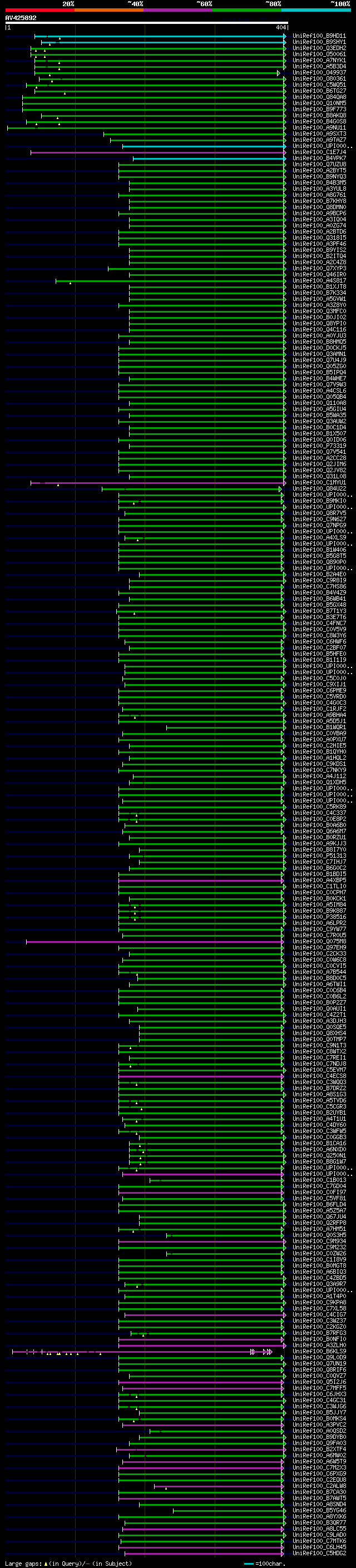Image resolution: width=356 pixels, height=1568 pixels.
Task: Select hit UniRef100_B4B3M5
Action: click(319, 182)
